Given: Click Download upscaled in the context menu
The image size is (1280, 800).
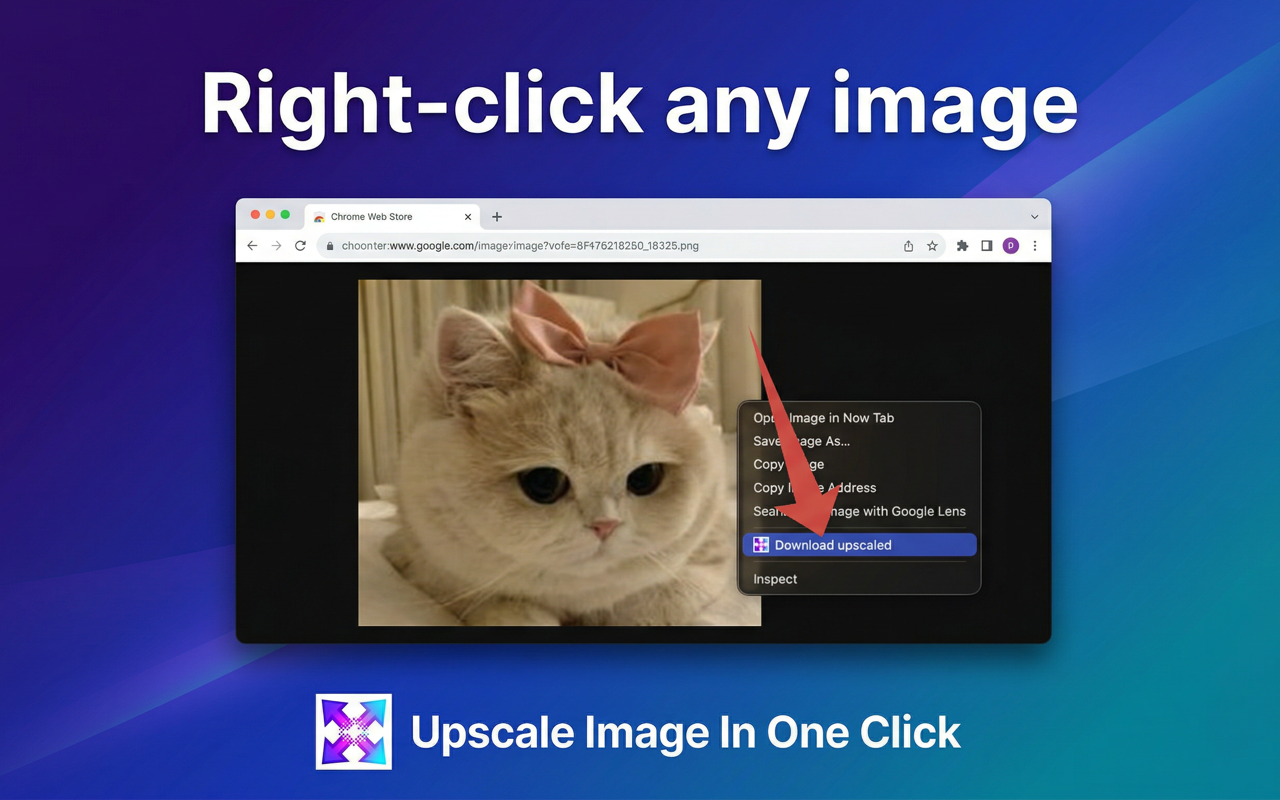Looking at the screenshot, I should coord(860,545).
